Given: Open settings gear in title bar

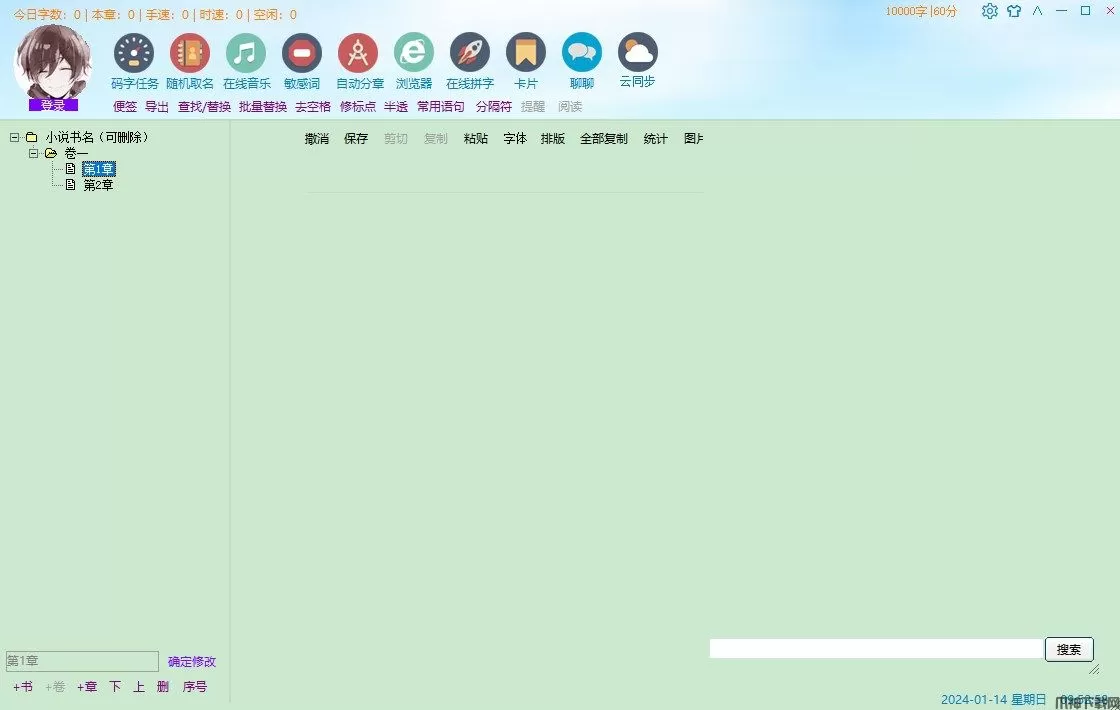Looking at the screenshot, I should point(989,11).
